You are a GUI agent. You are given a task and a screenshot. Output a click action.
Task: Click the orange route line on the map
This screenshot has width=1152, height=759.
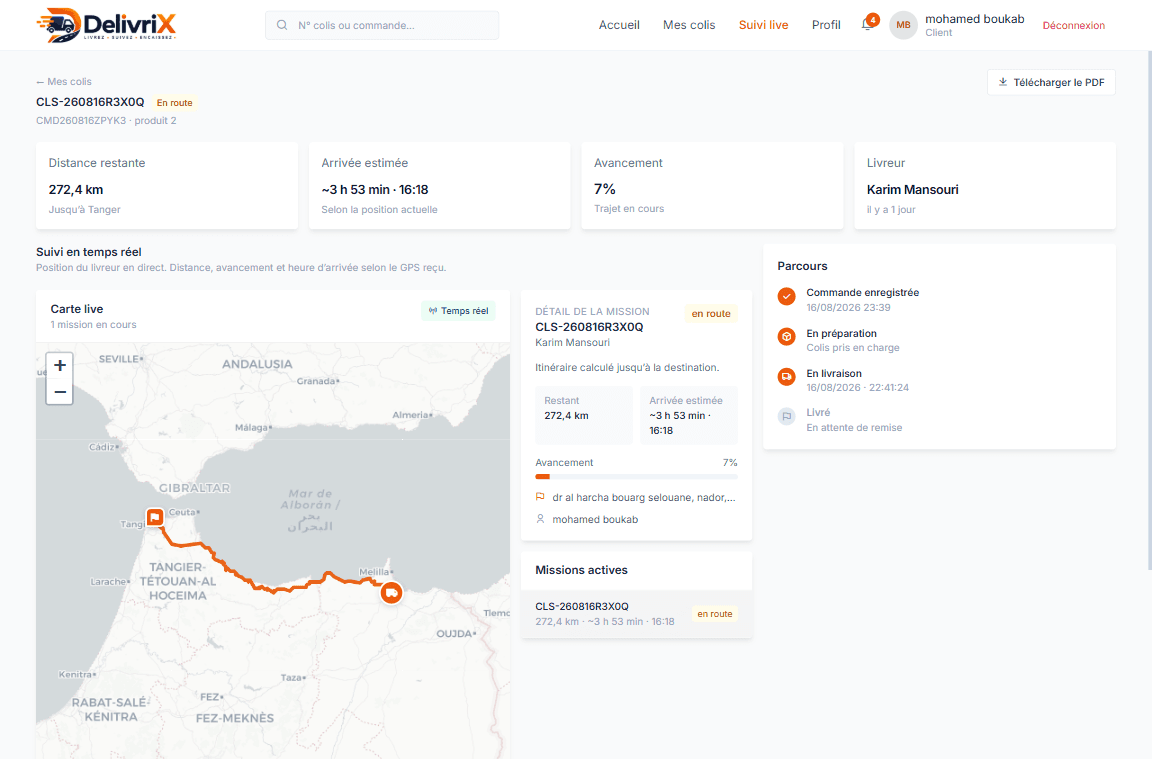click(x=272, y=589)
